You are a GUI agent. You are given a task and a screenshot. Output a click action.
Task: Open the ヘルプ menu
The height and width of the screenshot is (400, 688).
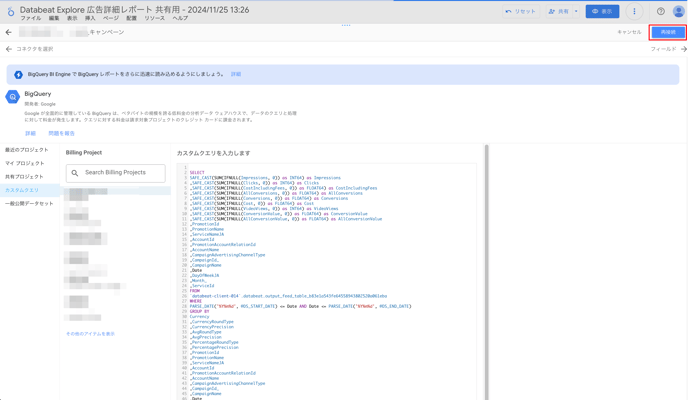180,18
